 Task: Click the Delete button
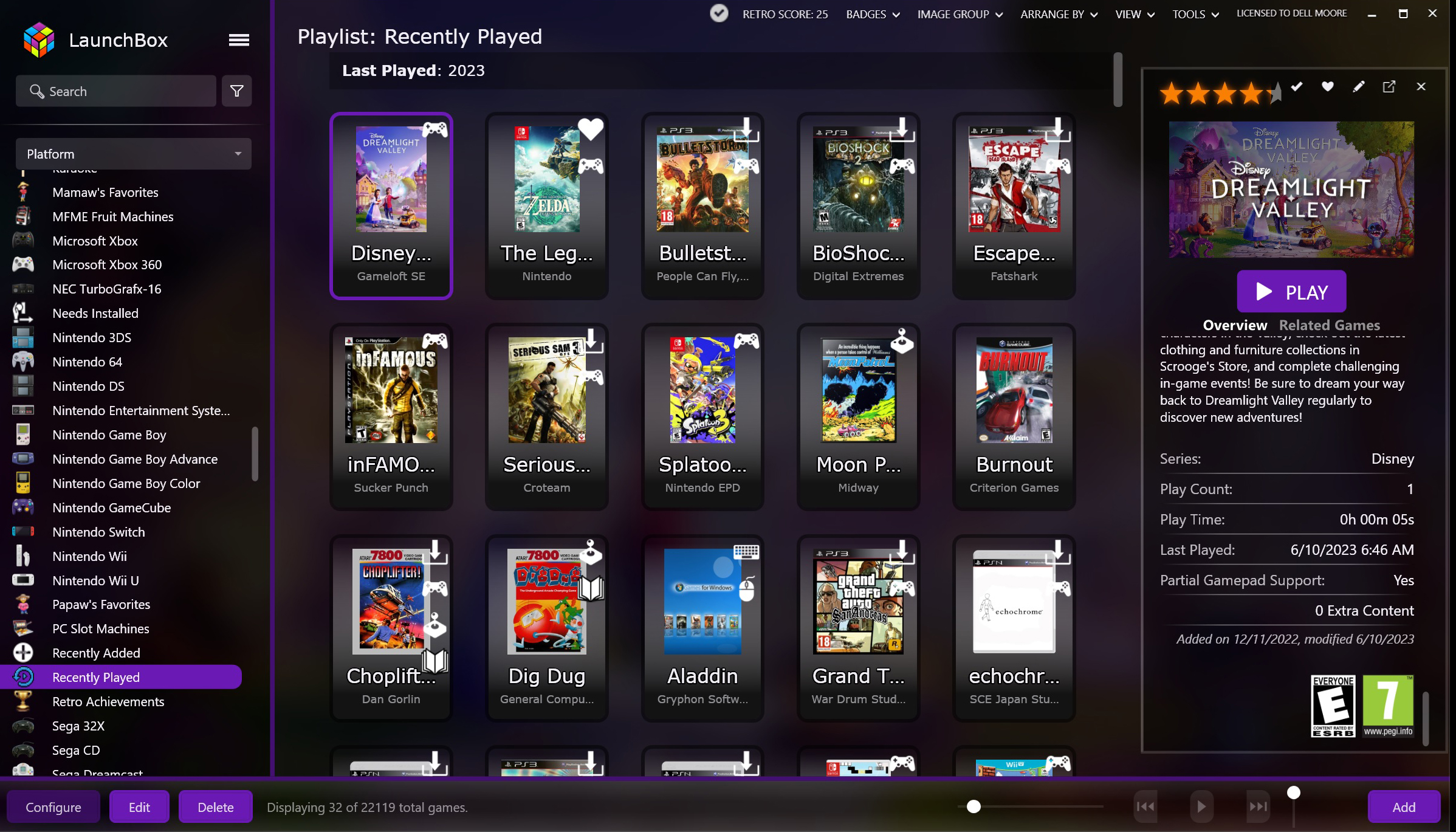click(215, 806)
